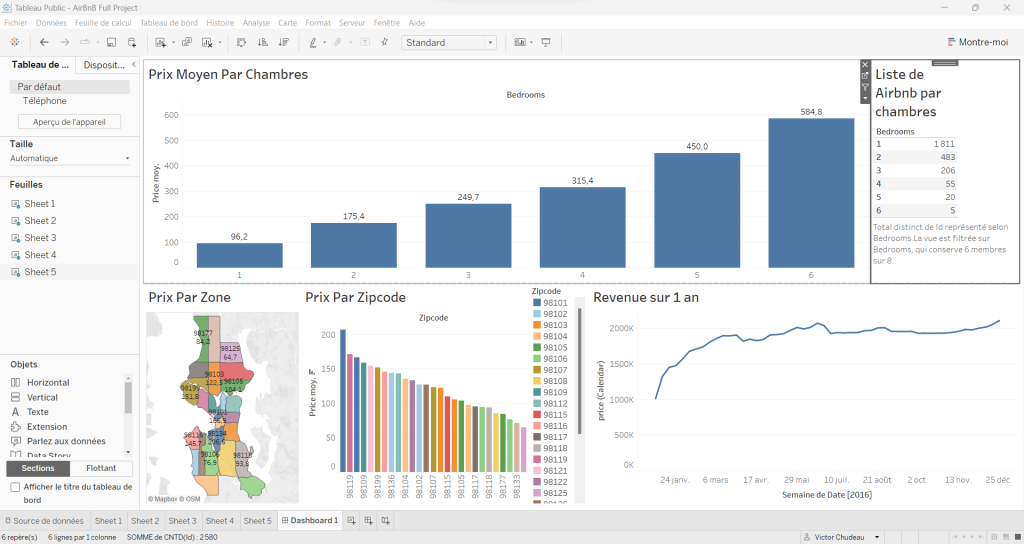The width and height of the screenshot is (1024, 544).
Task: Clear the sheet toolbar icon
Action: [207, 42]
